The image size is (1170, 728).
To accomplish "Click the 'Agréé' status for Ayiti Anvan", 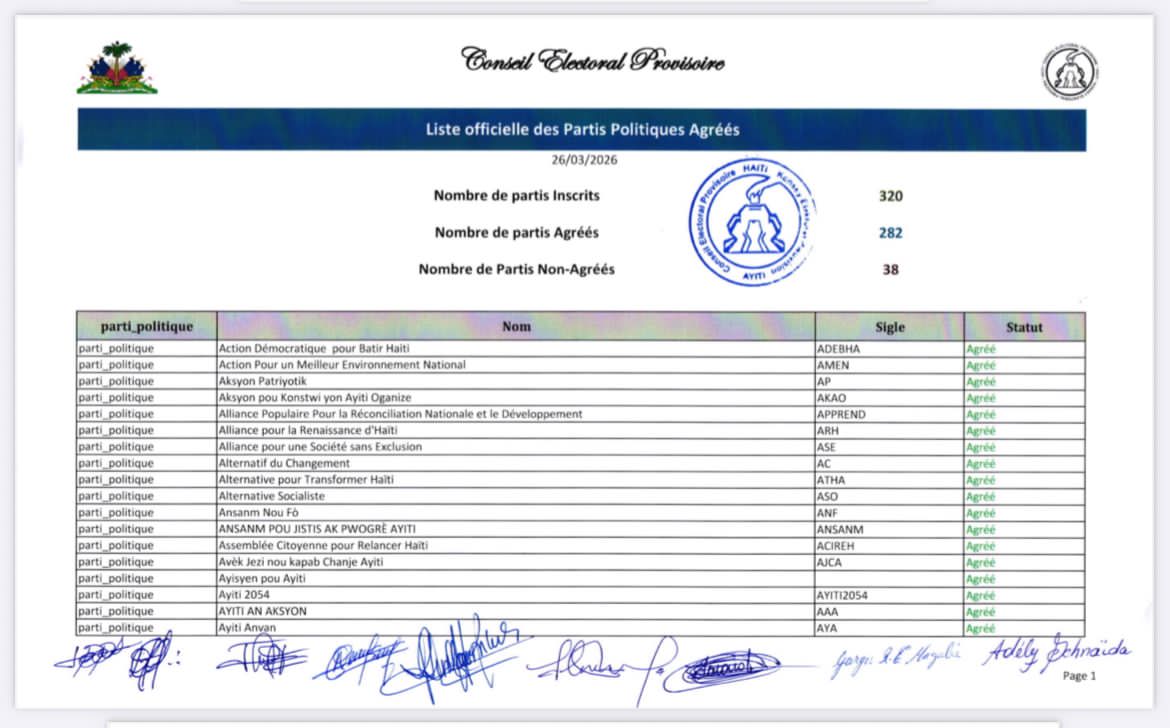I will point(980,628).
